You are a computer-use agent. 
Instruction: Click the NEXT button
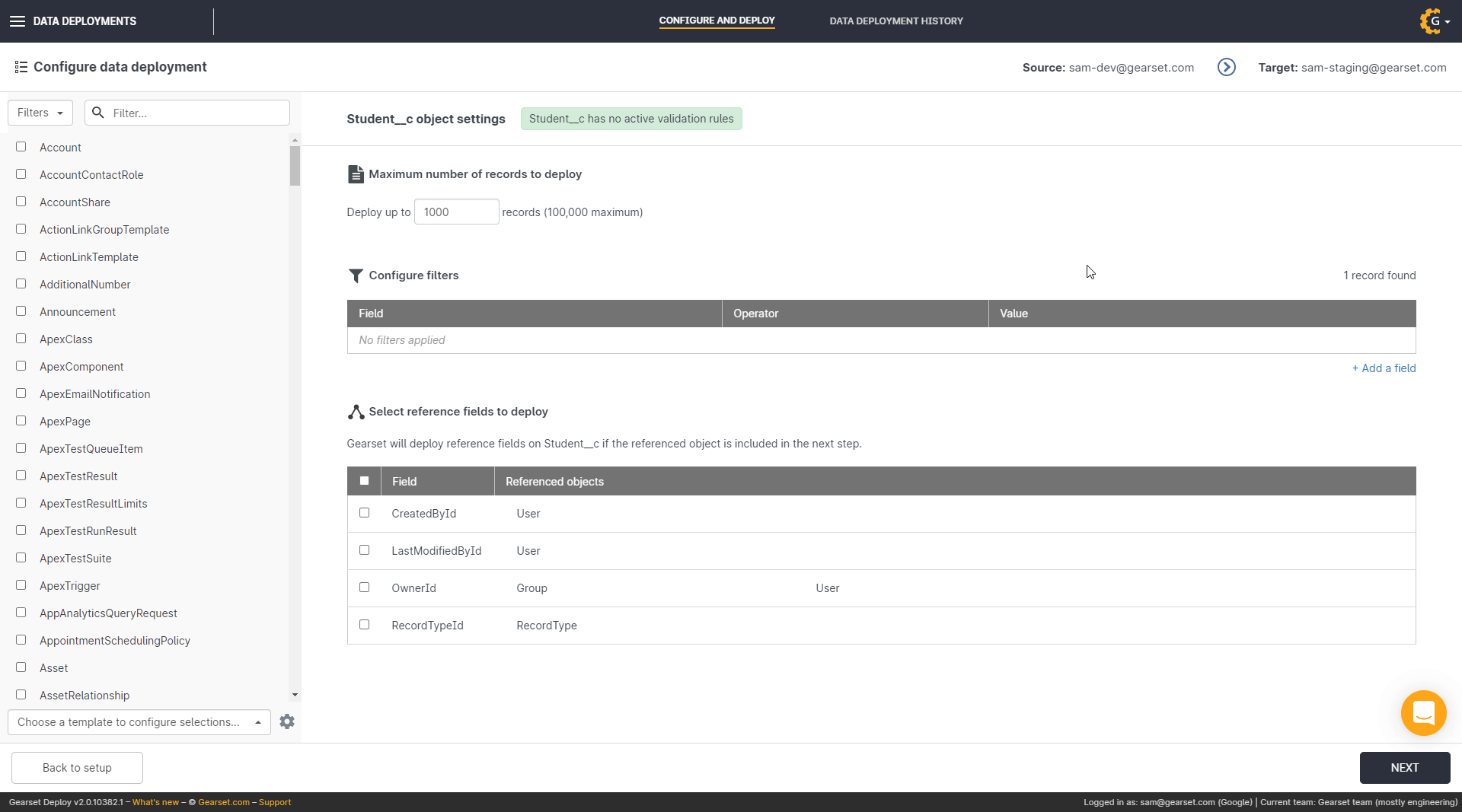click(1405, 767)
